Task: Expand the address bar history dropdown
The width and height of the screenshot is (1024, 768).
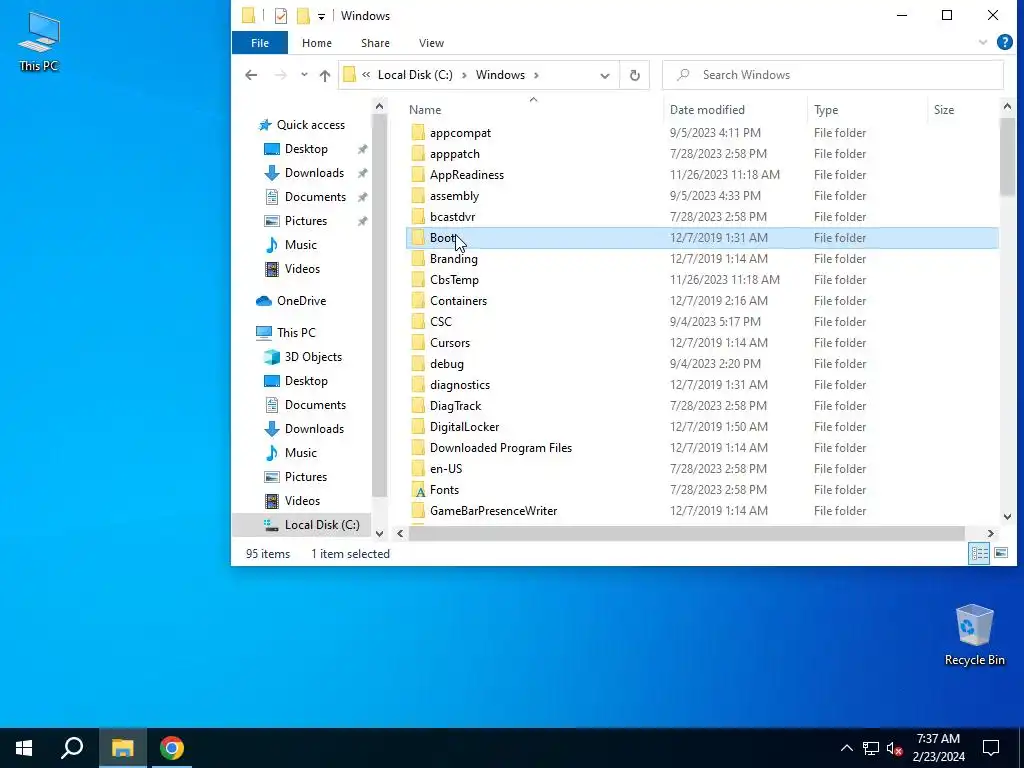Action: 605,75
